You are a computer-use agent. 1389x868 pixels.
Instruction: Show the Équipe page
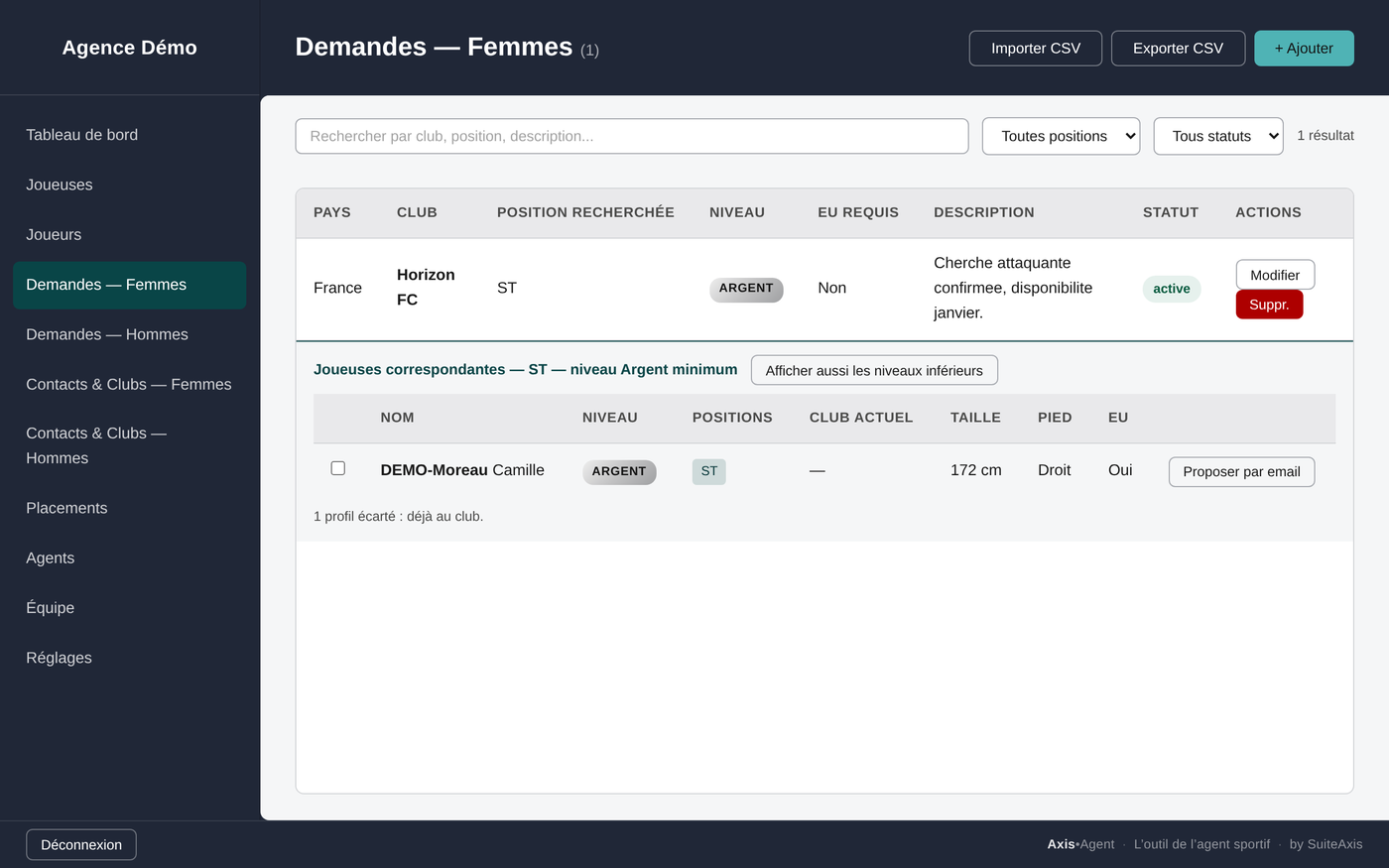click(129, 607)
